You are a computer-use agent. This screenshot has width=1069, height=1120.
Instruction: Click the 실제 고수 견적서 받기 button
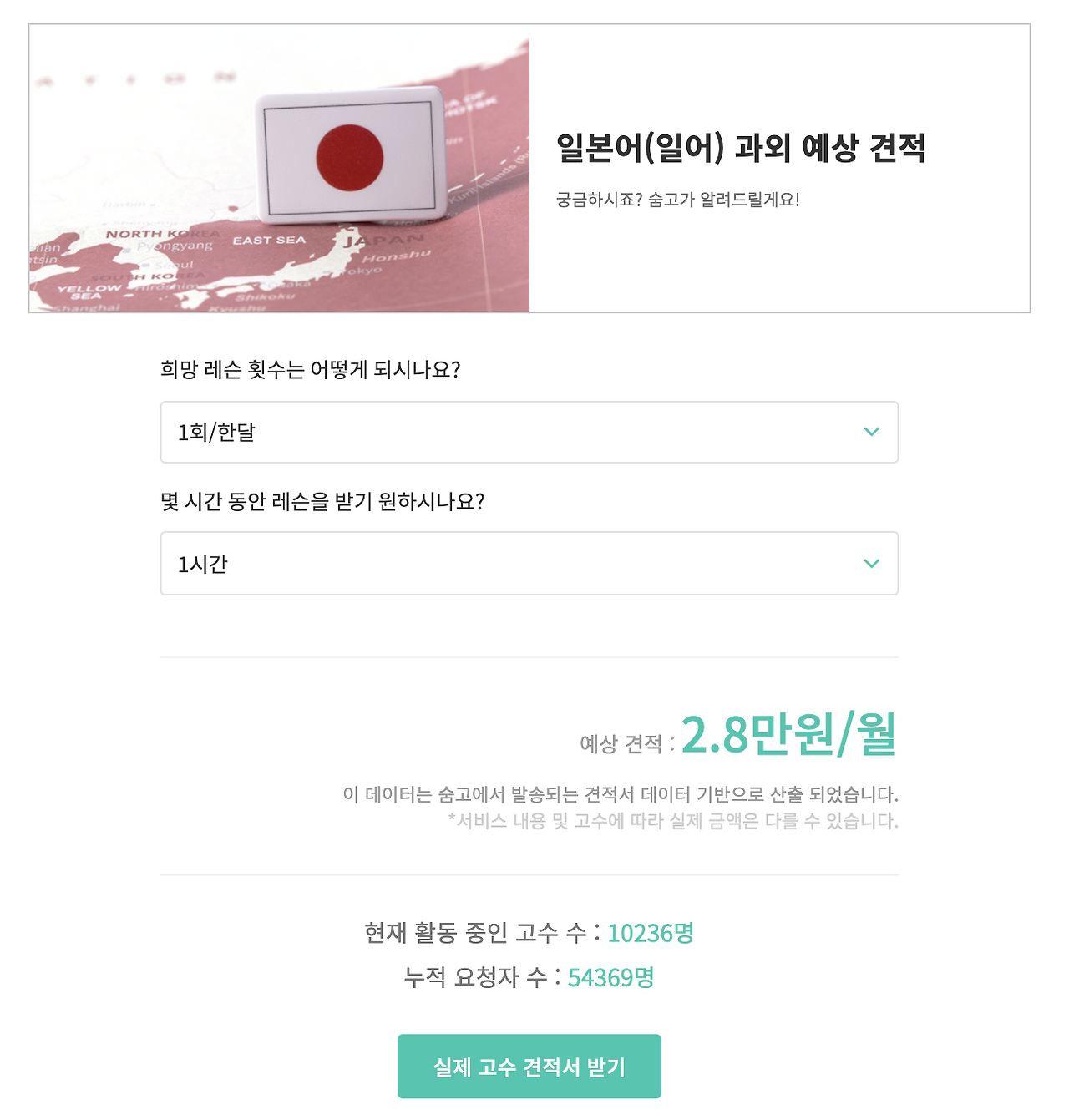529,1066
